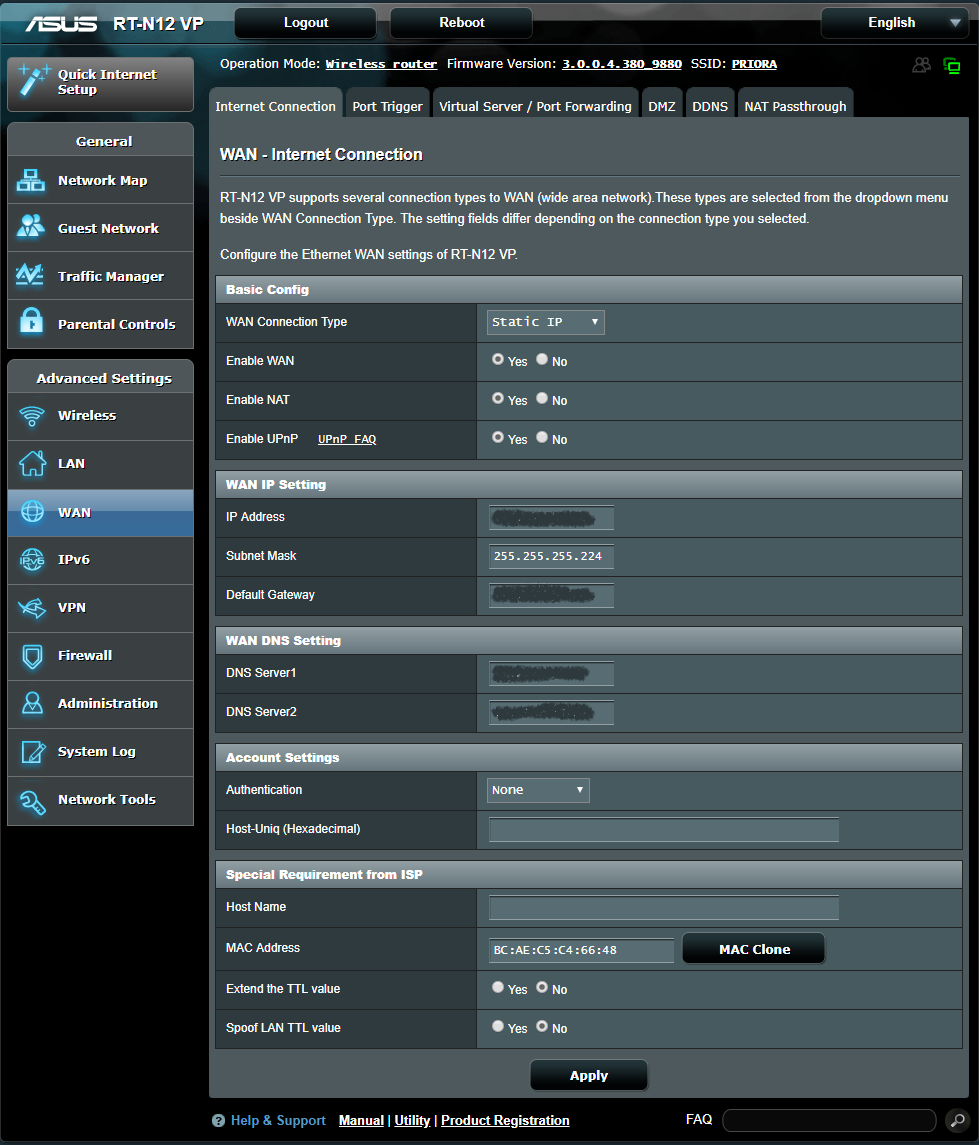Viewport: 979px width, 1145px height.
Task: Open the Utility link
Action: click(x=412, y=1120)
